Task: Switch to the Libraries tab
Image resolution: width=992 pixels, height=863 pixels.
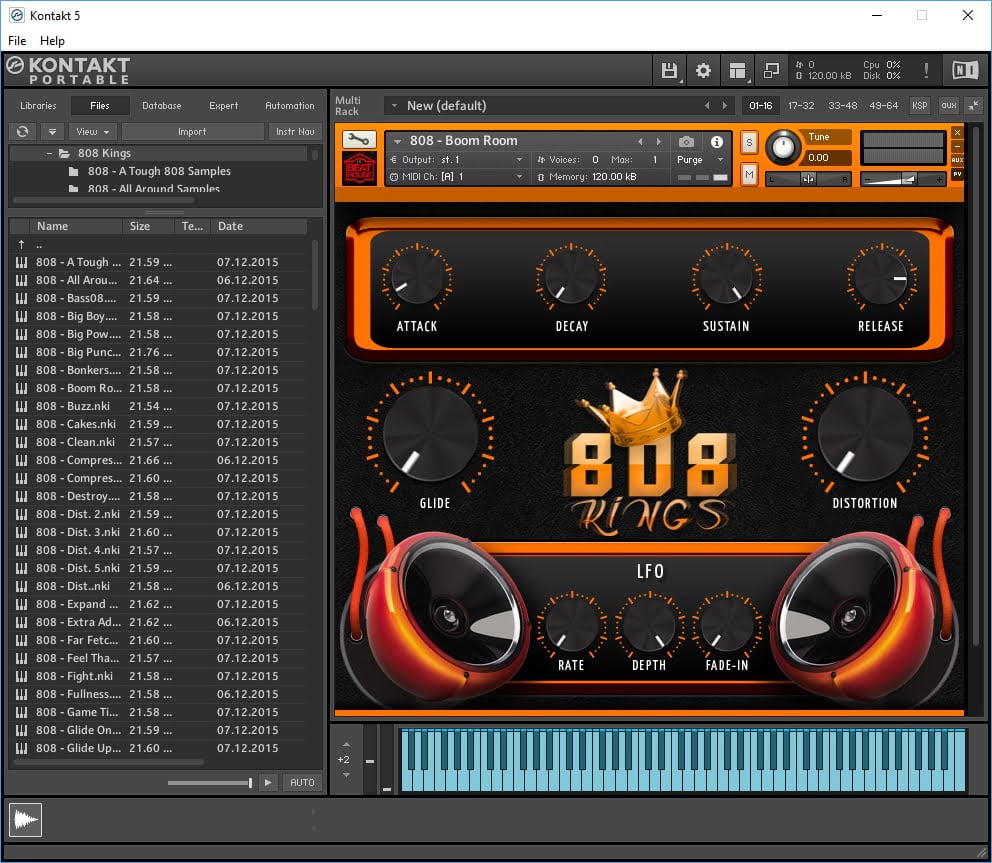Action: pos(38,106)
